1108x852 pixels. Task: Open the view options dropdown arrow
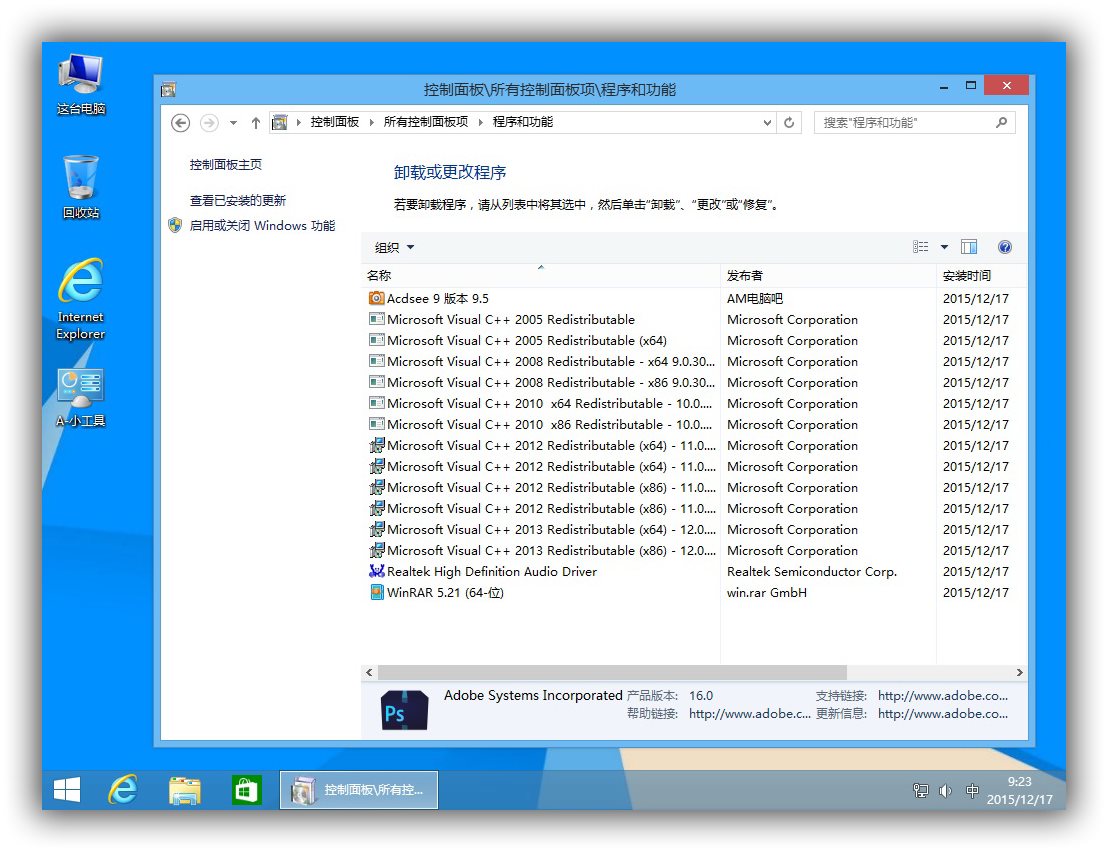944,247
